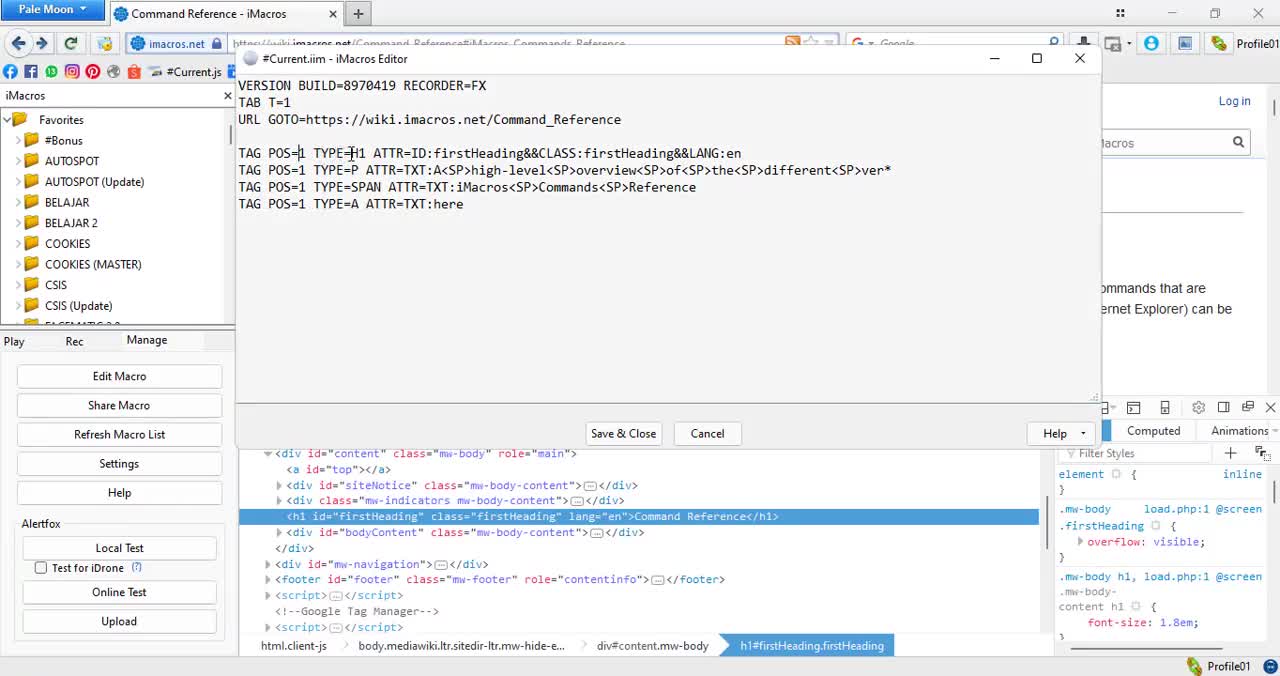Image resolution: width=1280 pixels, height=676 pixels.
Task: Enable Test for iDrone checkbox
Action: [x=41, y=568]
